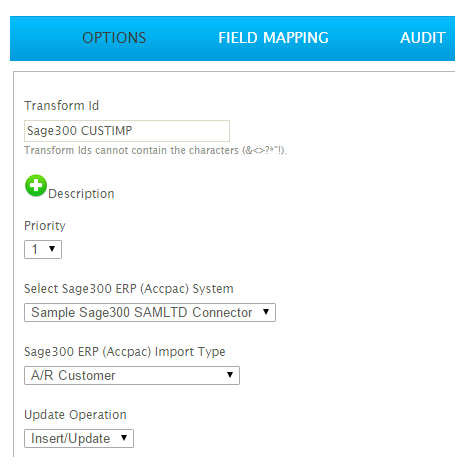Go to the AUDIT tab

(423, 38)
